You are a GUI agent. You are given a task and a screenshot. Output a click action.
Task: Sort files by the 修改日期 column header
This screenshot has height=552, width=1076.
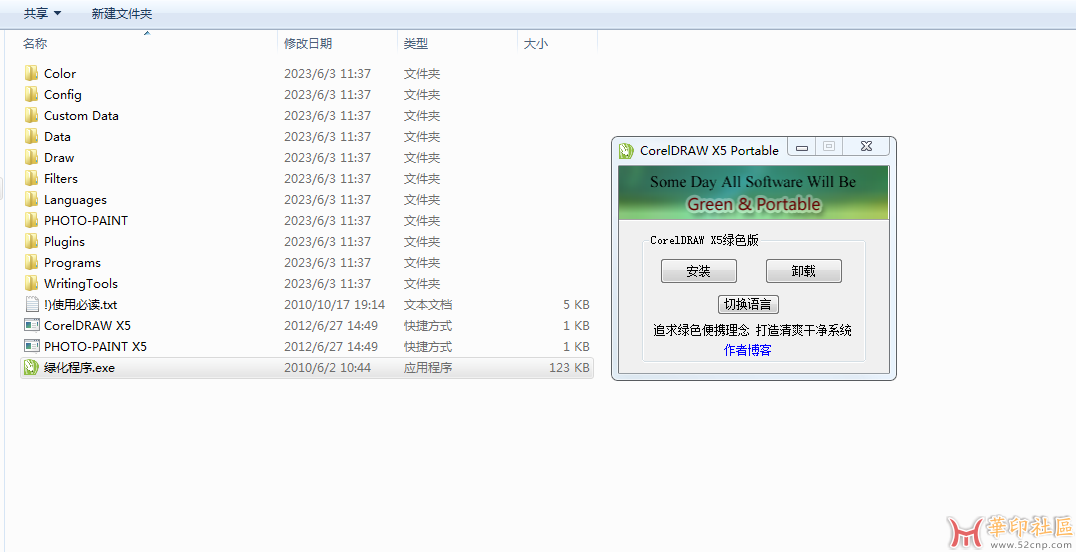308,44
